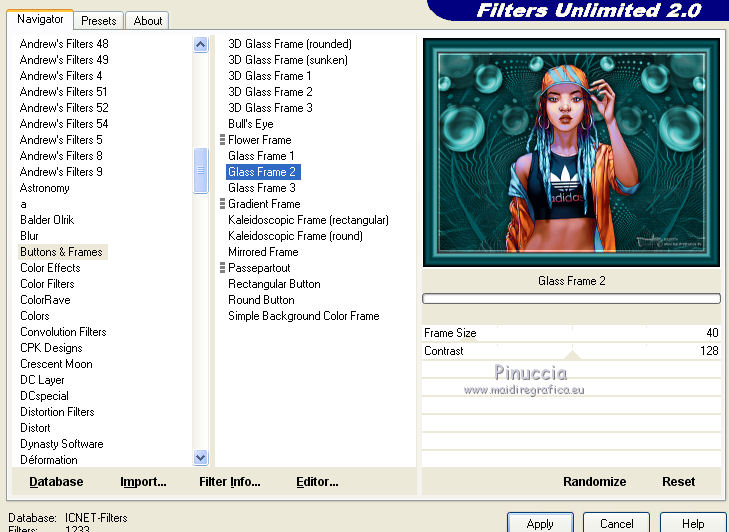The image size is (729, 532).
Task: Switch to the Navigator tab
Action: coord(40,20)
